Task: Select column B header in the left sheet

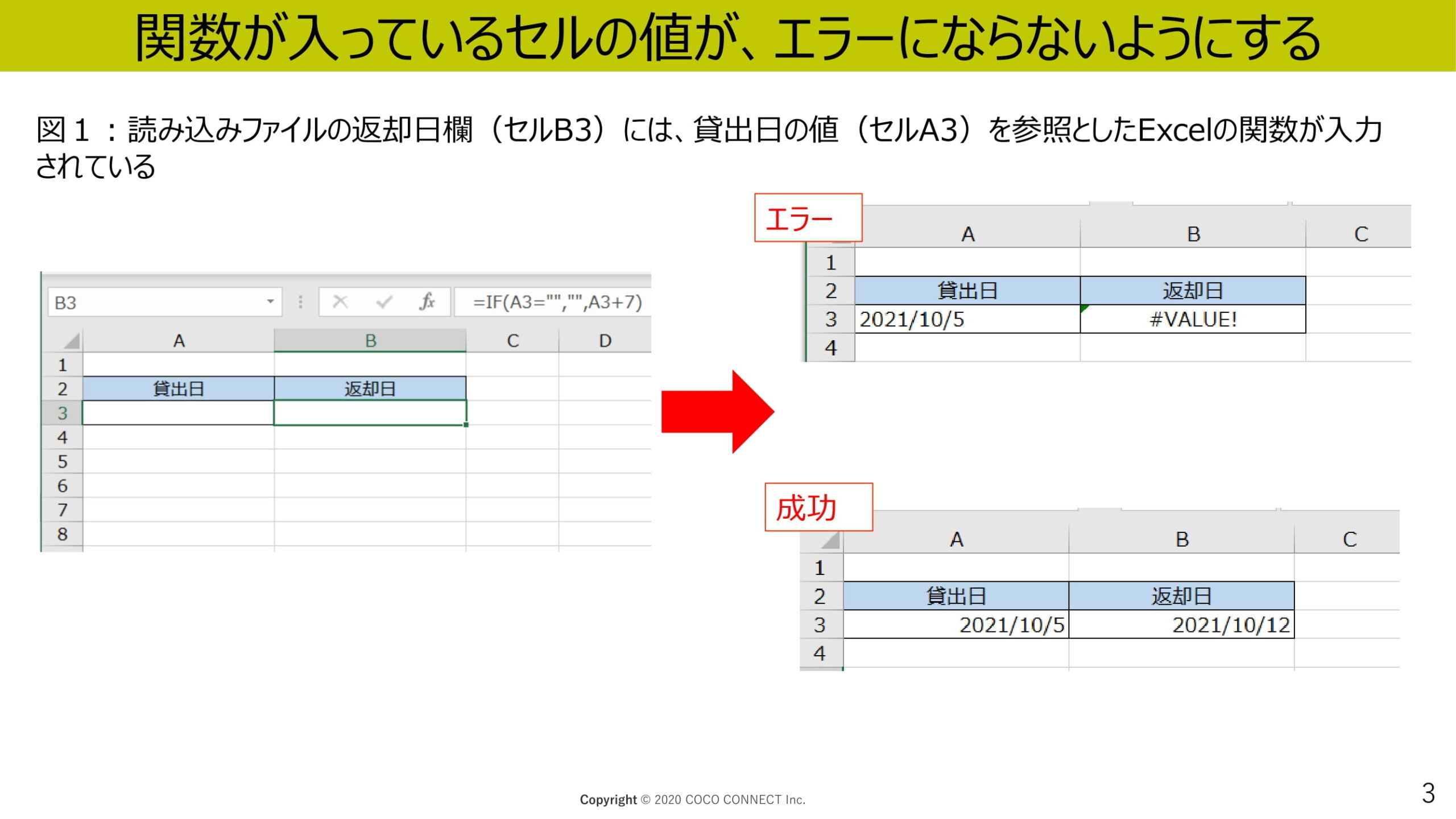Action: 370,341
